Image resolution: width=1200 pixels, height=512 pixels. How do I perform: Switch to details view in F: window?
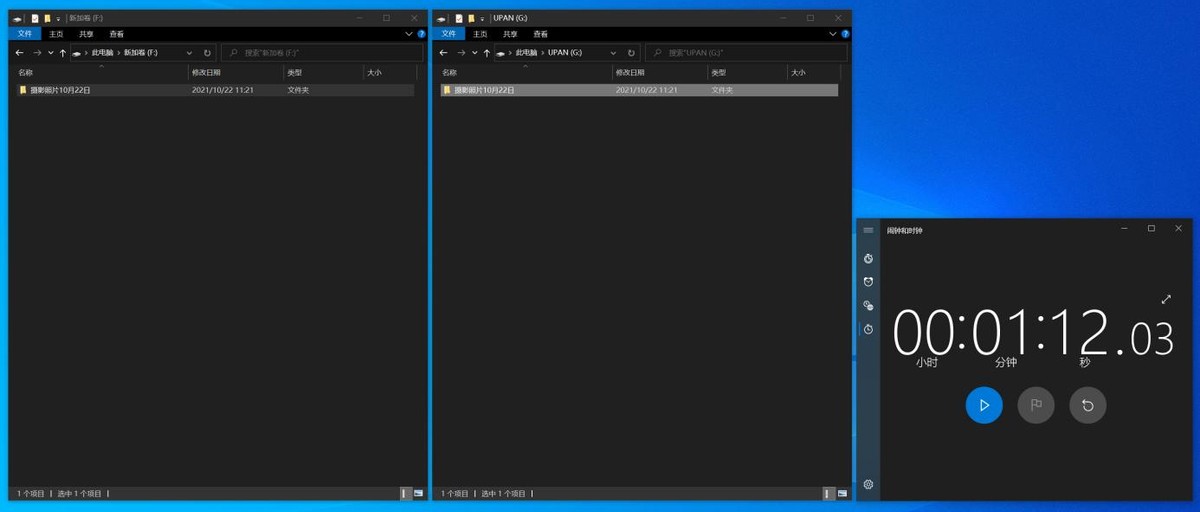[x=406, y=493]
